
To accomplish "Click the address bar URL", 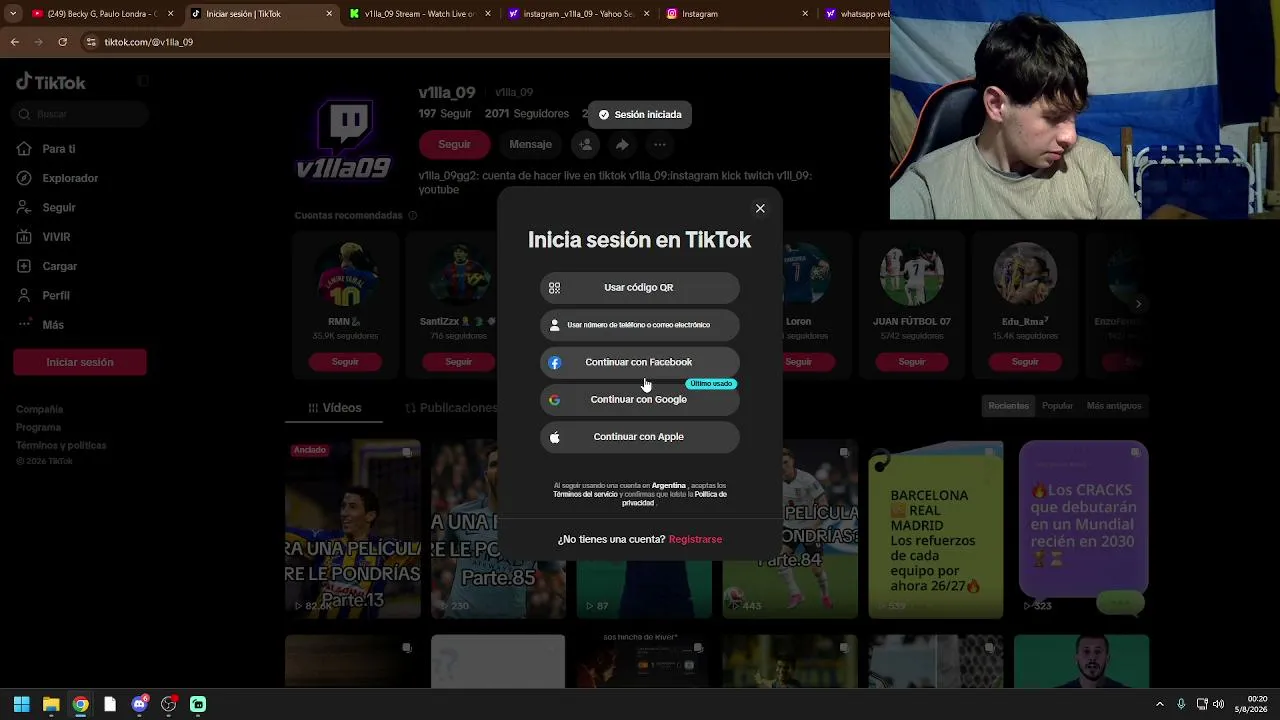I will (x=149, y=42).
